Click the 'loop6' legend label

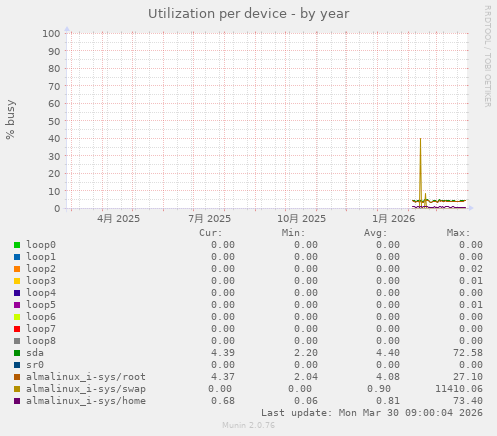(x=41, y=317)
